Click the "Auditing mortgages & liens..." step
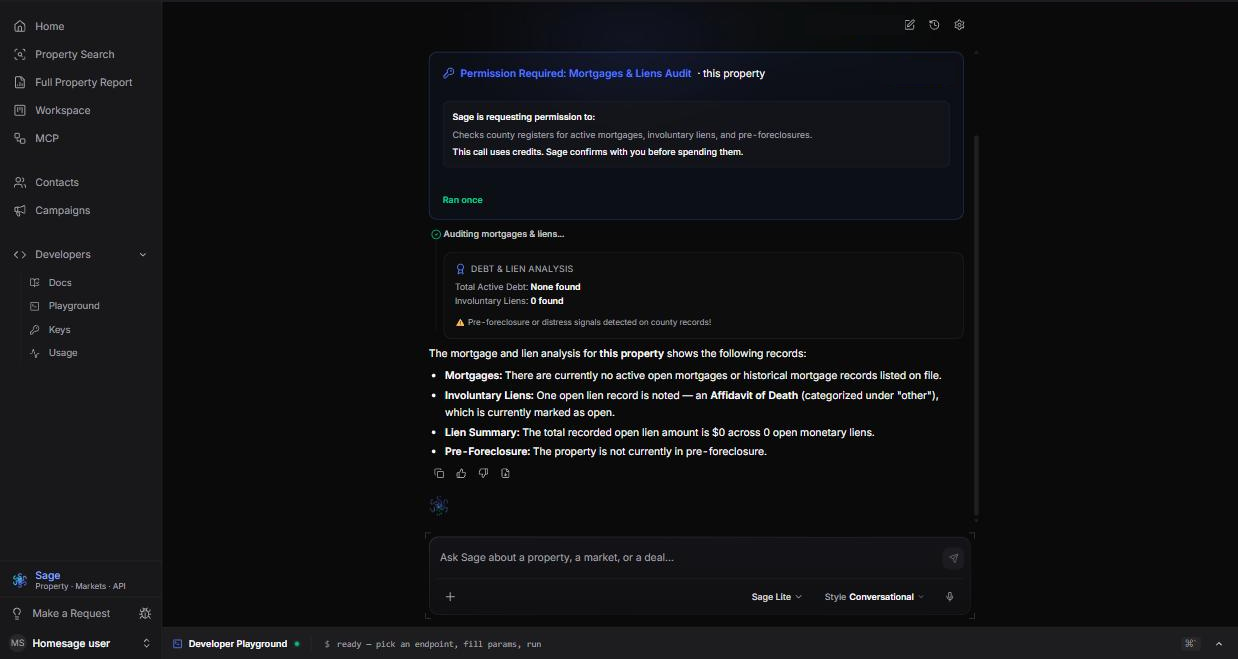Screen dimensions: 1238x659 tap(504, 234)
